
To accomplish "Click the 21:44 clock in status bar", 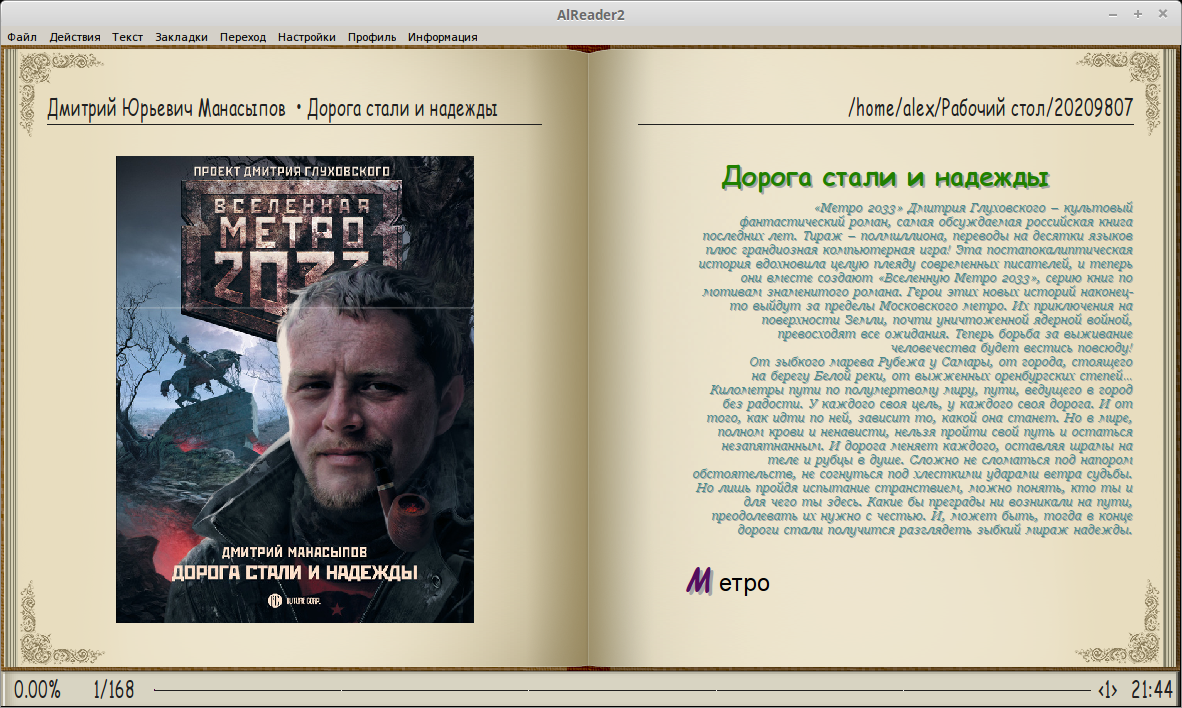I will (x=1151, y=690).
